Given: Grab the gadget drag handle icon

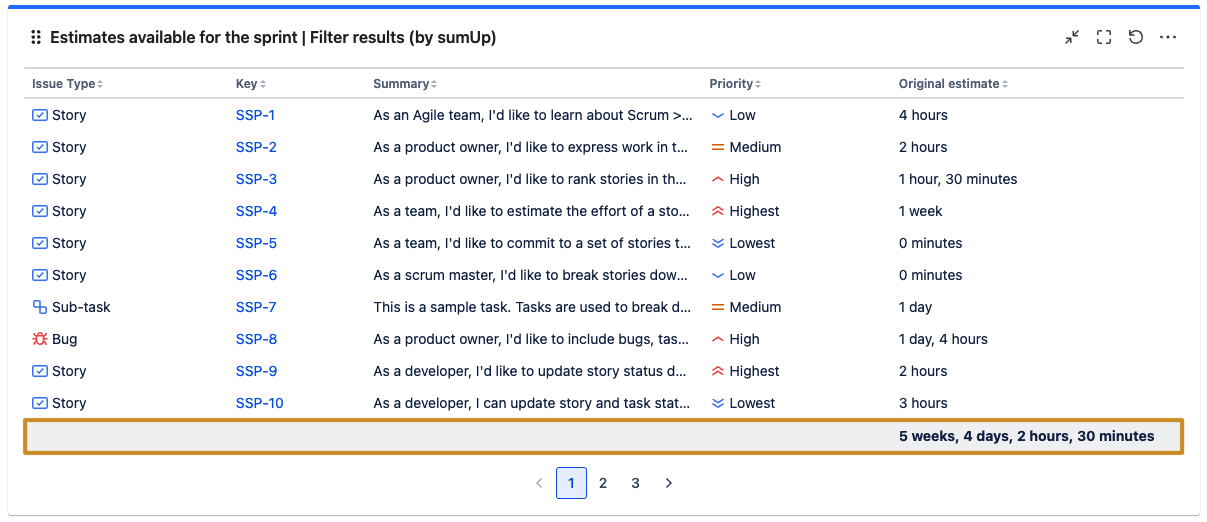Looking at the screenshot, I should 36,37.
